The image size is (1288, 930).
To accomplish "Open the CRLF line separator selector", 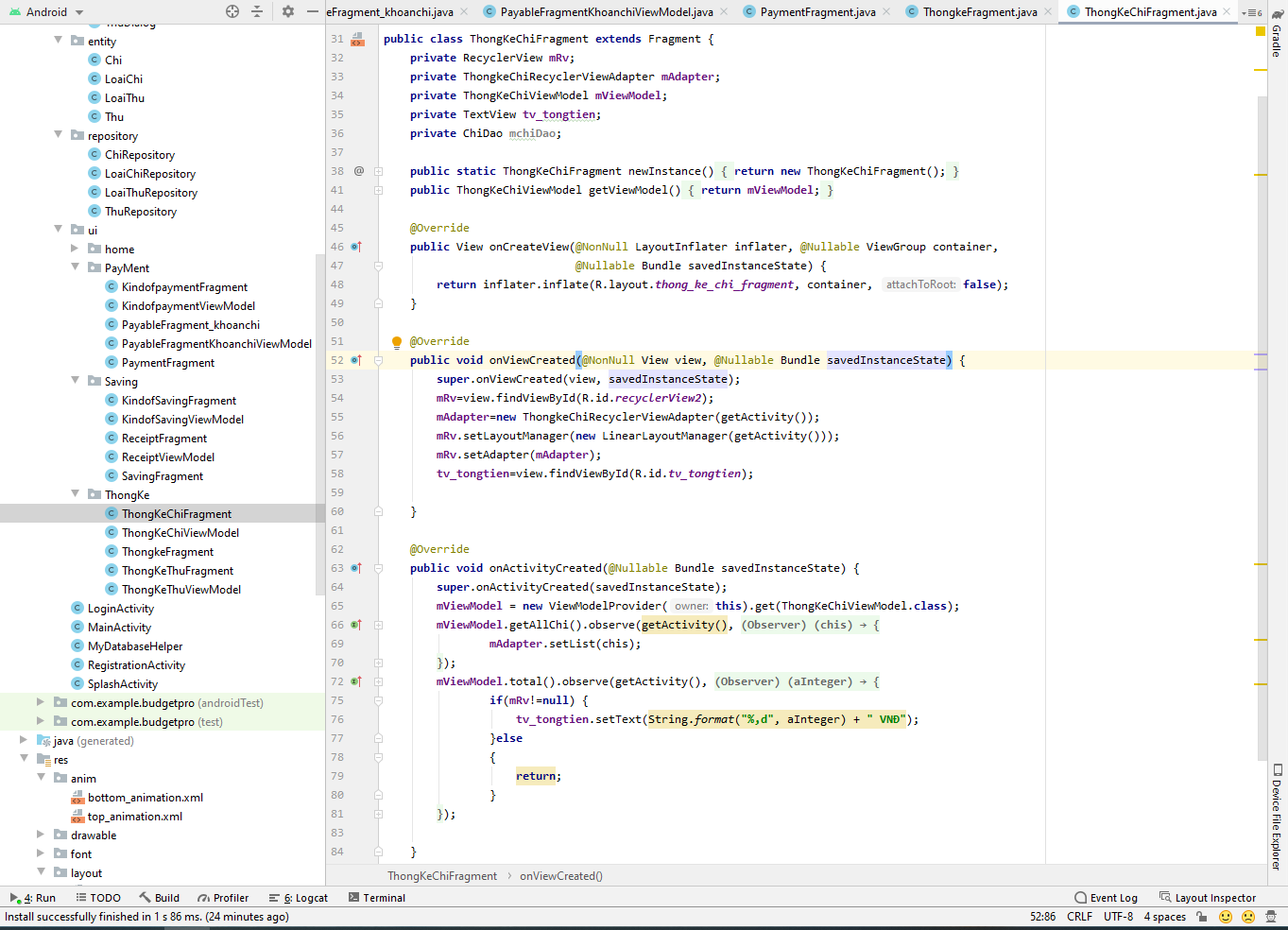I will pos(1079,917).
